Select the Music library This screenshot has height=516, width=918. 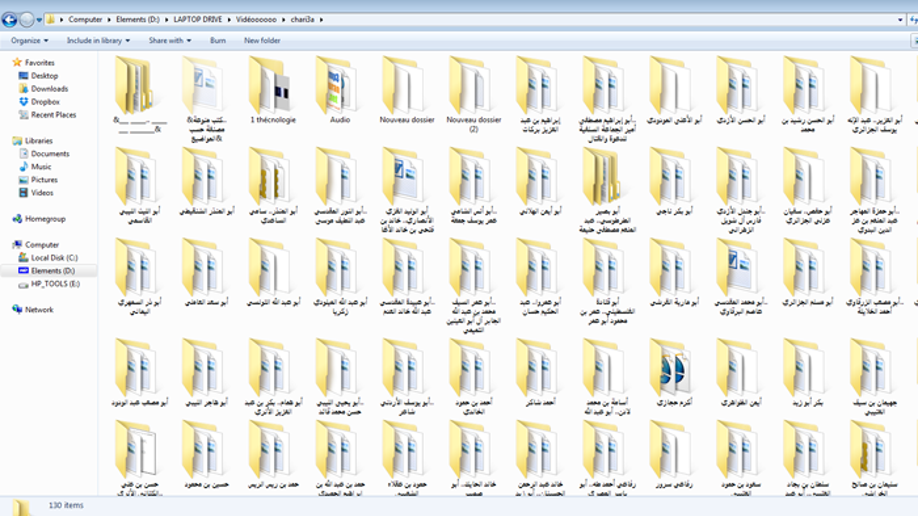(41, 167)
